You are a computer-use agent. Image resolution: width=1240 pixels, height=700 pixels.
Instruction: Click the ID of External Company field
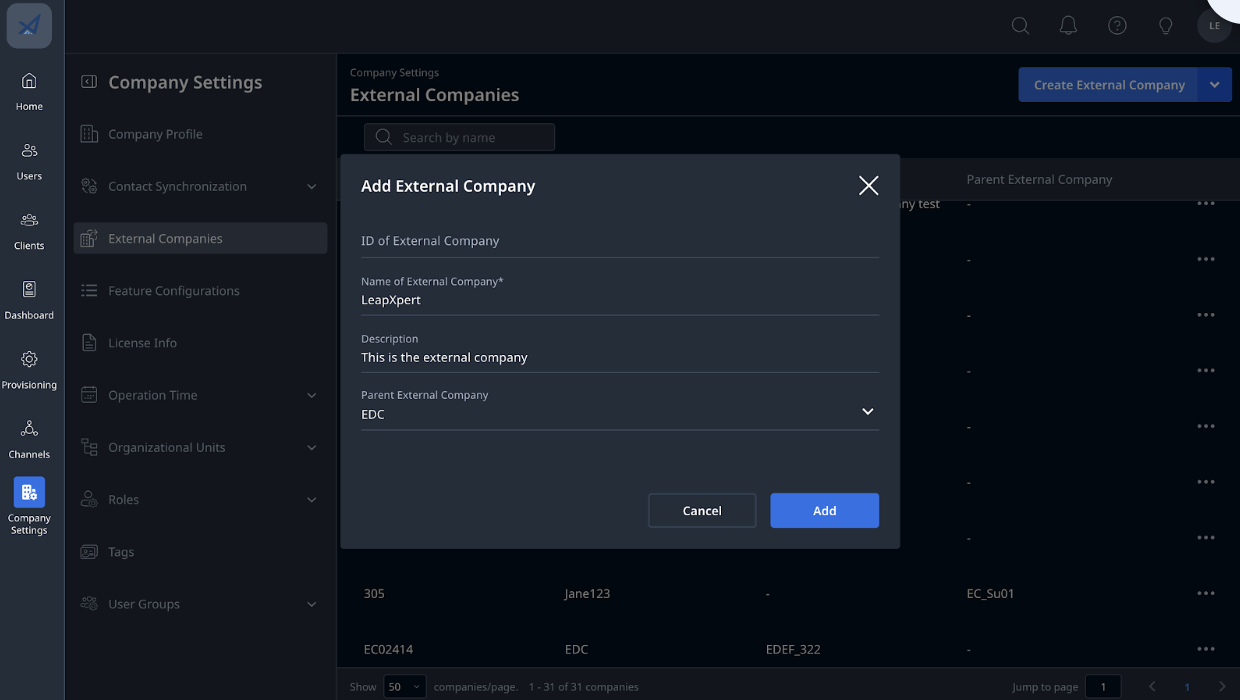tap(620, 241)
